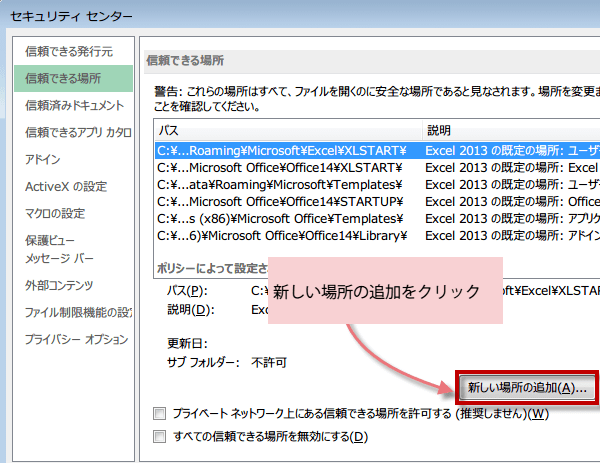Click the パス(P): label
The height and width of the screenshot is (463, 600).
click(x=187, y=291)
